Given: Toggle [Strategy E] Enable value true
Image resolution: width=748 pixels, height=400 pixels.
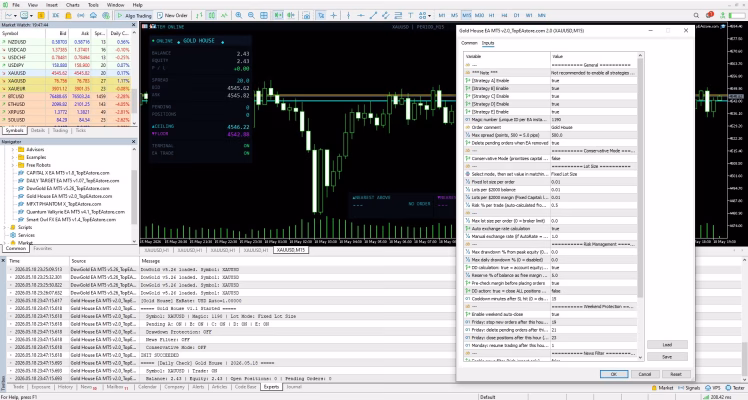Looking at the screenshot, I should coord(593,112).
